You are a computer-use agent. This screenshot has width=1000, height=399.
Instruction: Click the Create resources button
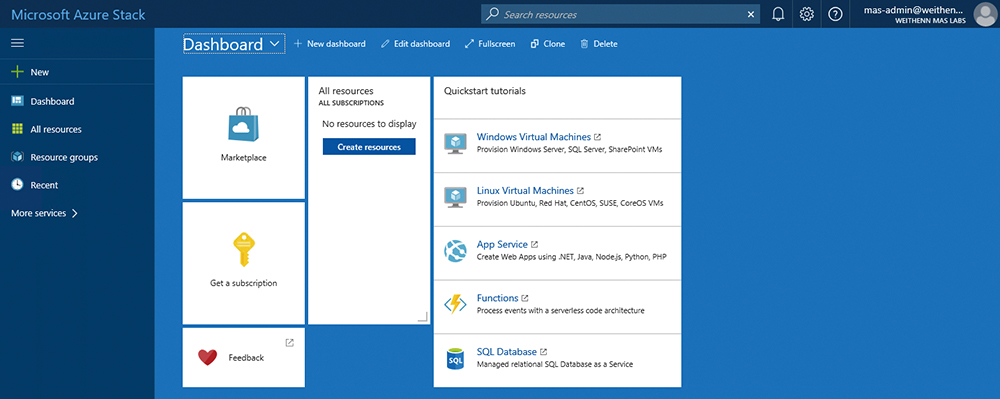[x=369, y=147]
